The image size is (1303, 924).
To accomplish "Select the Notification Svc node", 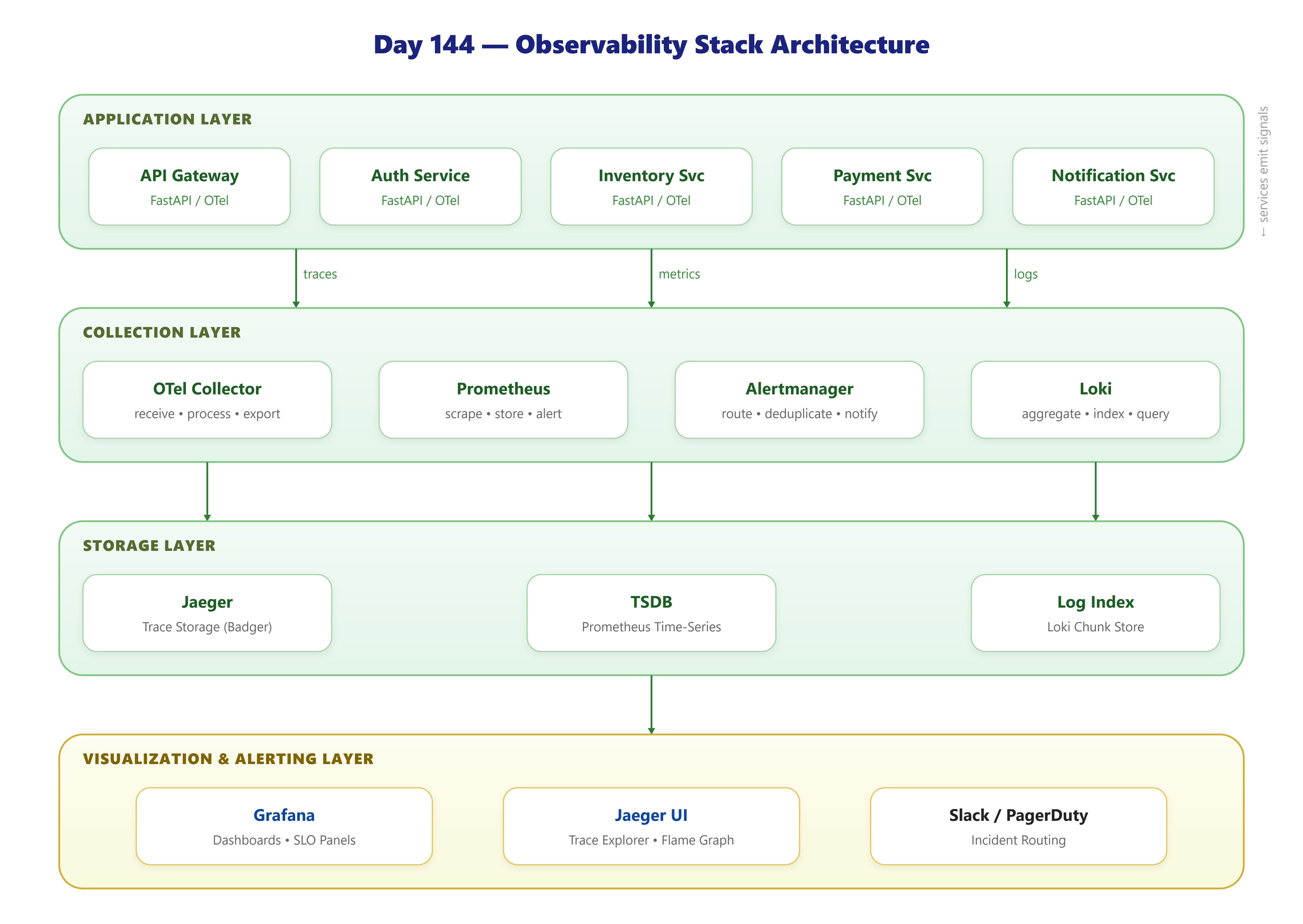I will click(x=1113, y=187).
